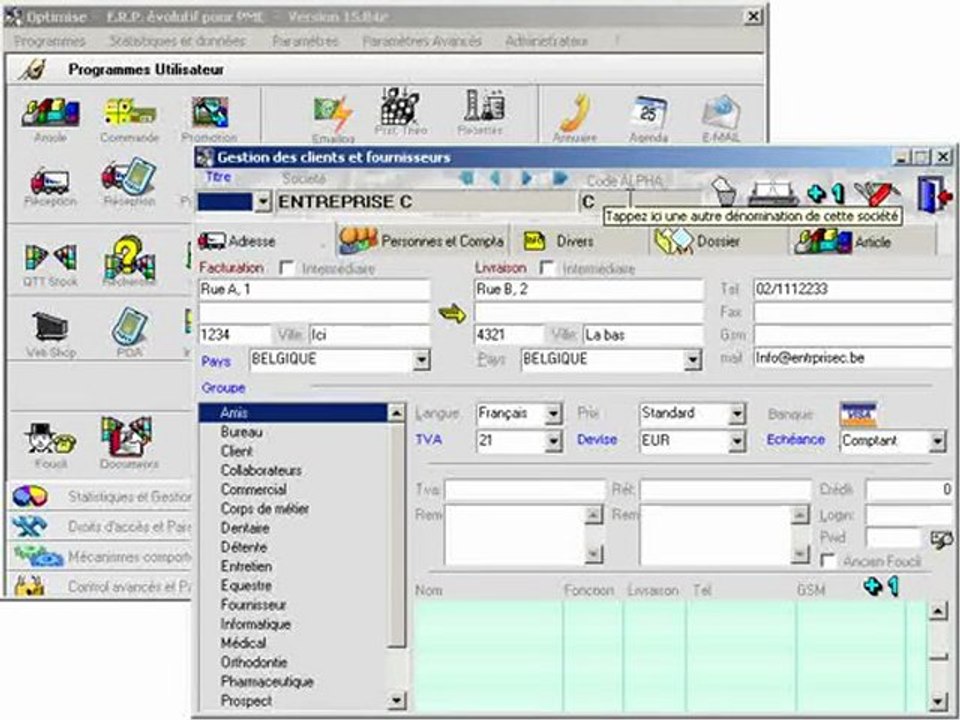Open the Mécanismes comportementaux section
This screenshot has height=720, width=960.
[101, 557]
